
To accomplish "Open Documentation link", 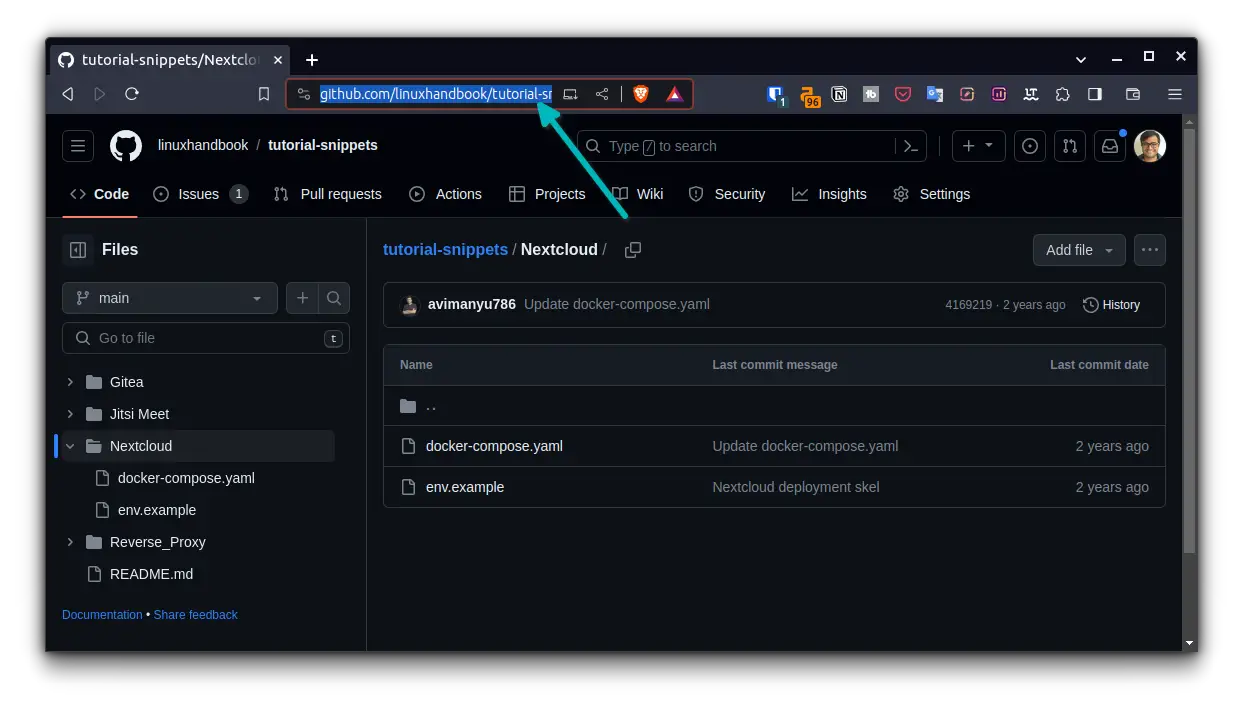I will click(102, 615).
